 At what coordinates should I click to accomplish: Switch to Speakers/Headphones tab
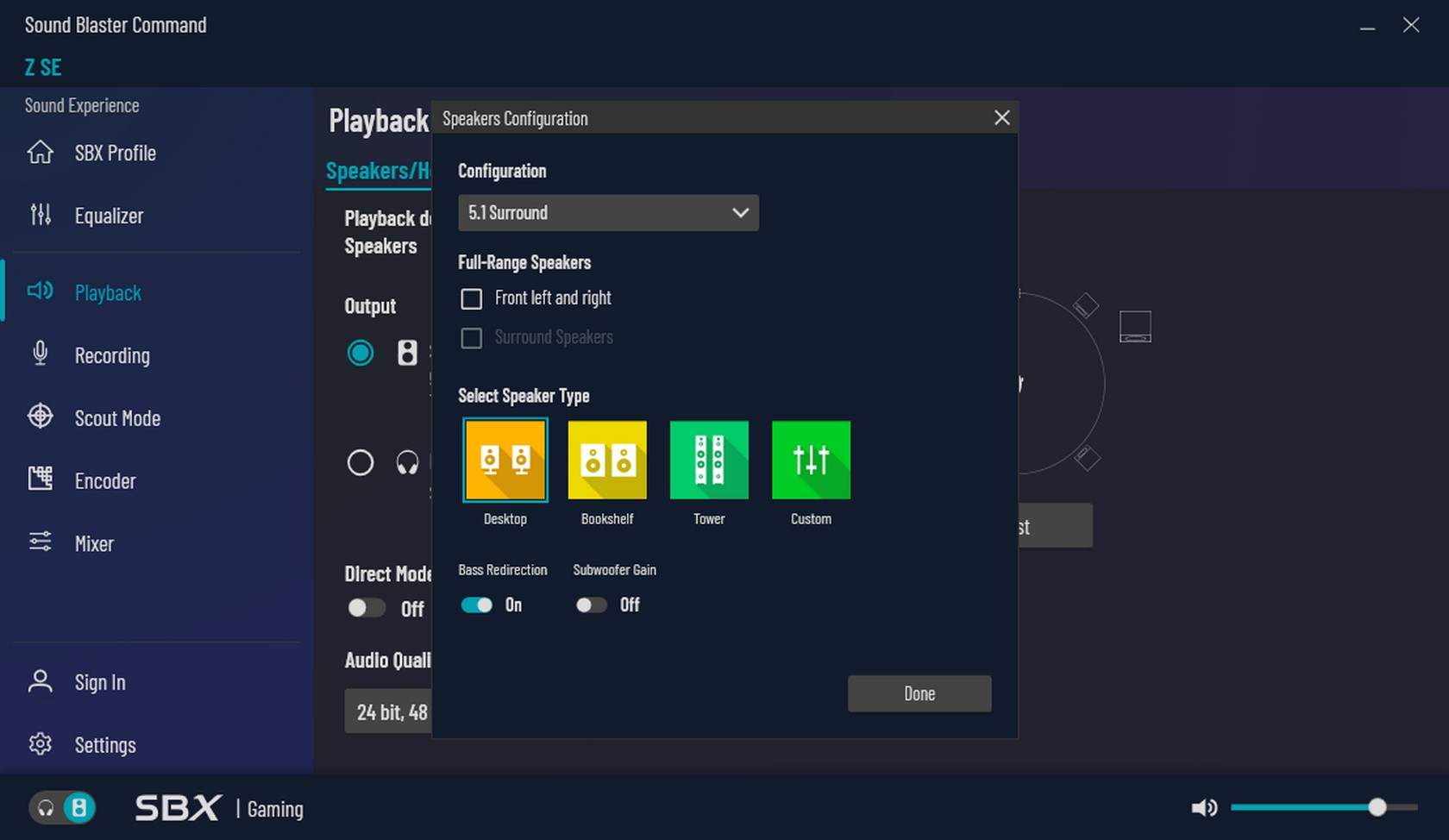click(378, 171)
